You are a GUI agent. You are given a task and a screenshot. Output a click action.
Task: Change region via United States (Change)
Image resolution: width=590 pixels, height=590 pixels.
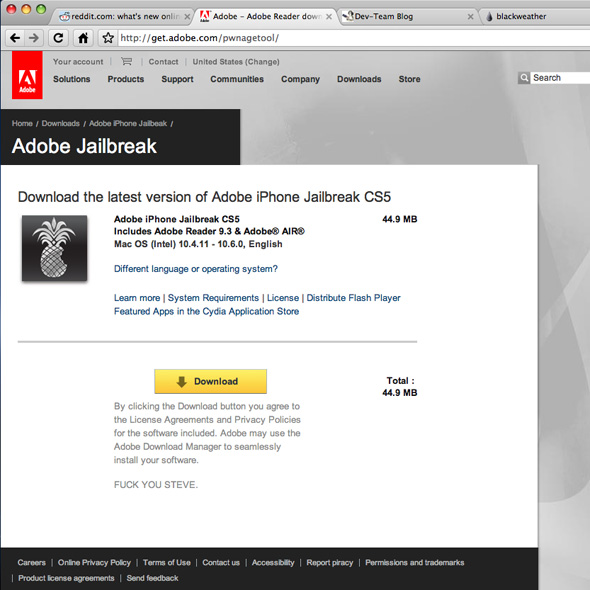(x=236, y=62)
